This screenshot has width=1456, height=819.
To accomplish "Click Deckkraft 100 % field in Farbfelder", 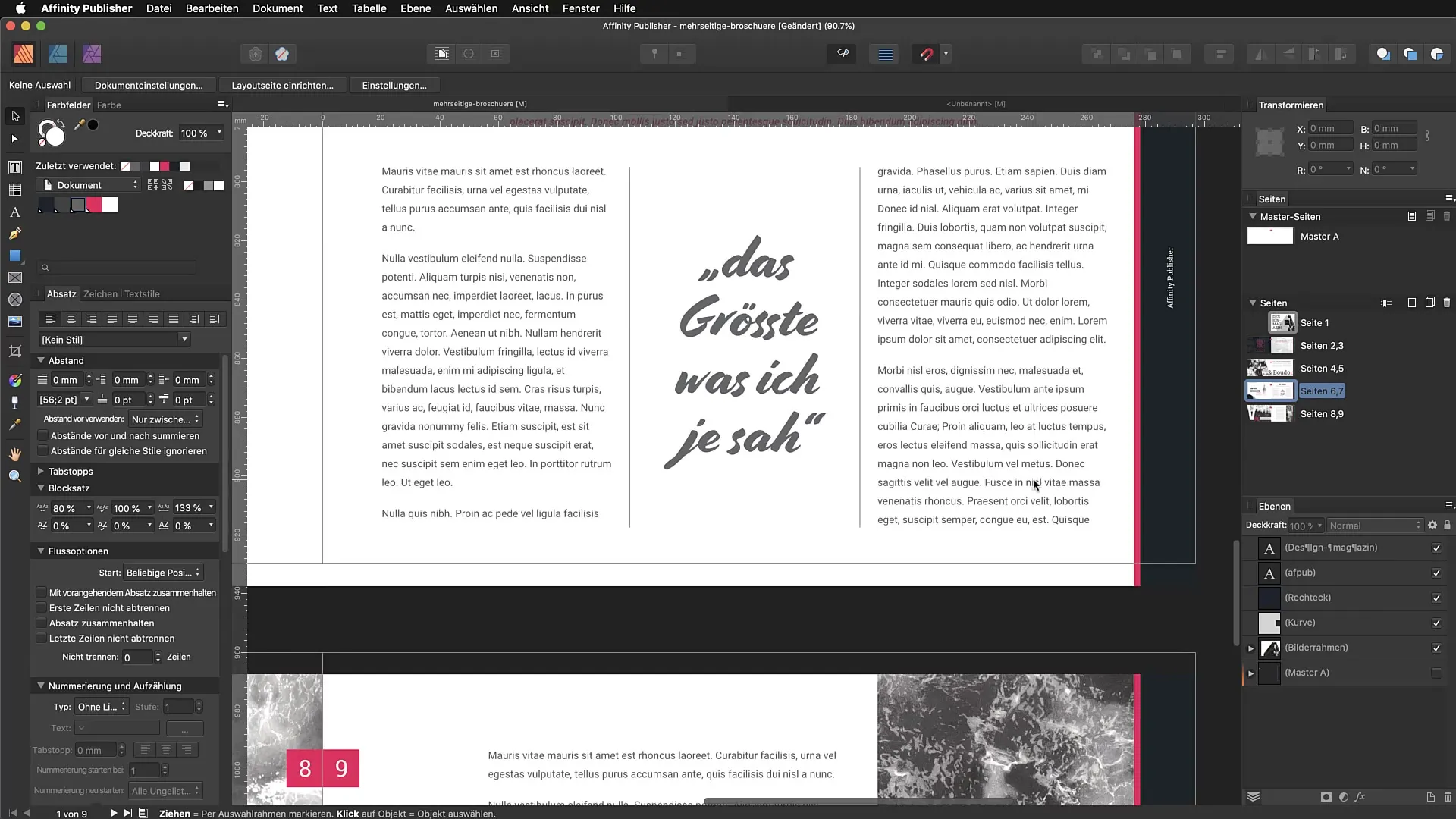I will 202,133.
